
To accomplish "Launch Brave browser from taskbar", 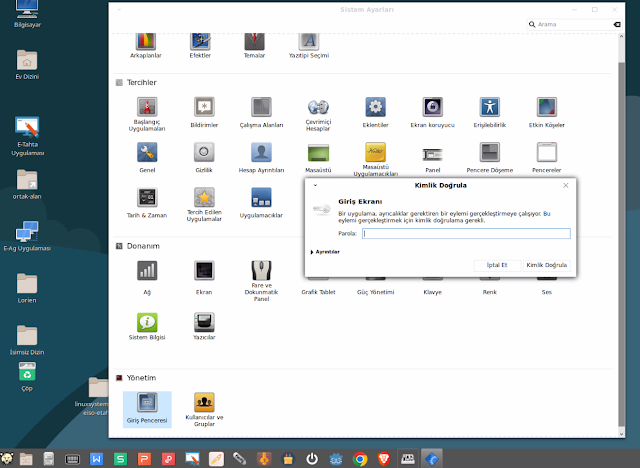I will click(383, 459).
